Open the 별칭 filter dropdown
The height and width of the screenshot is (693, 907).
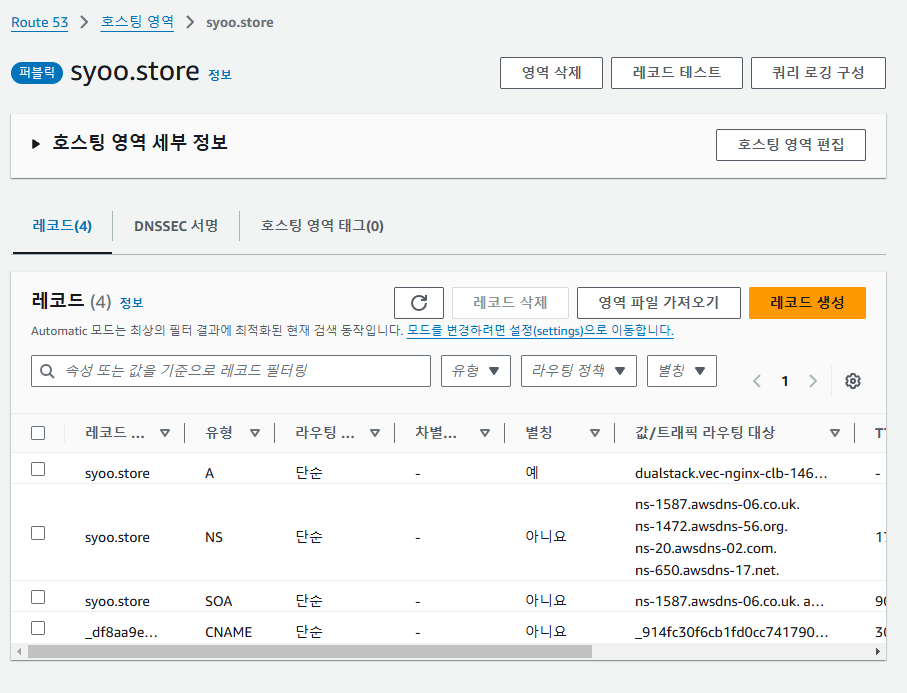click(681, 371)
